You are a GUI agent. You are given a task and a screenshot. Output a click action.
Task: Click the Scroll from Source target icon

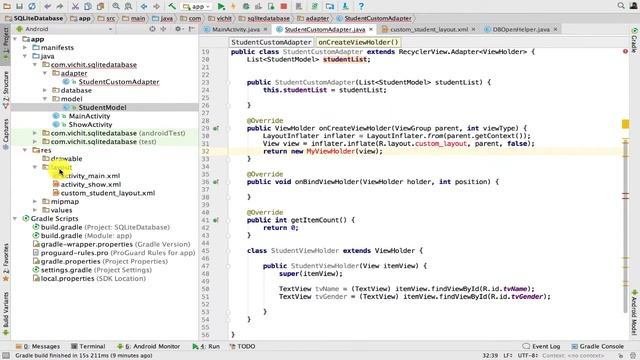coord(152,29)
